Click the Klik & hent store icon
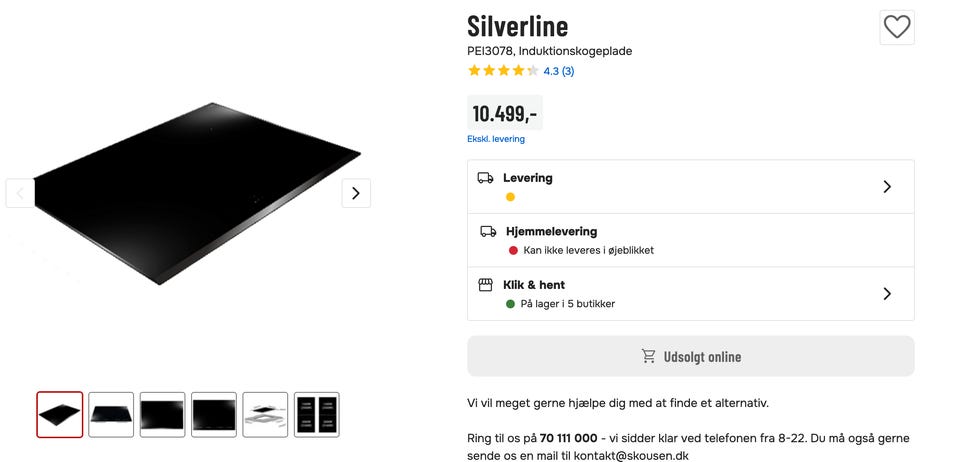The image size is (960, 462). [x=485, y=285]
